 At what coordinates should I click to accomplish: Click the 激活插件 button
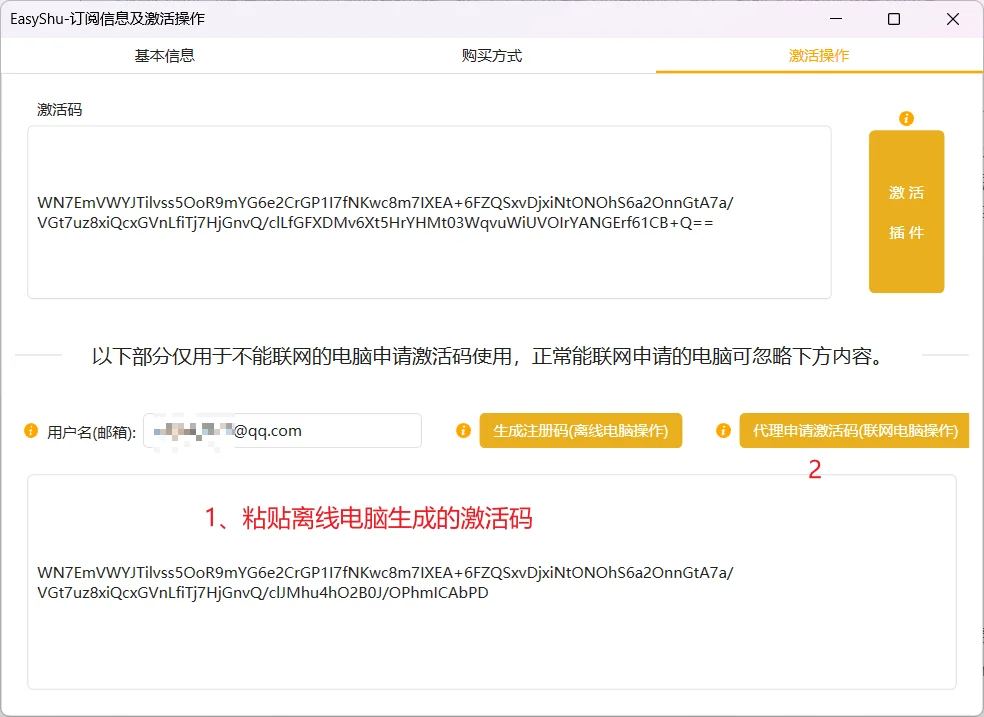pos(906,211)
